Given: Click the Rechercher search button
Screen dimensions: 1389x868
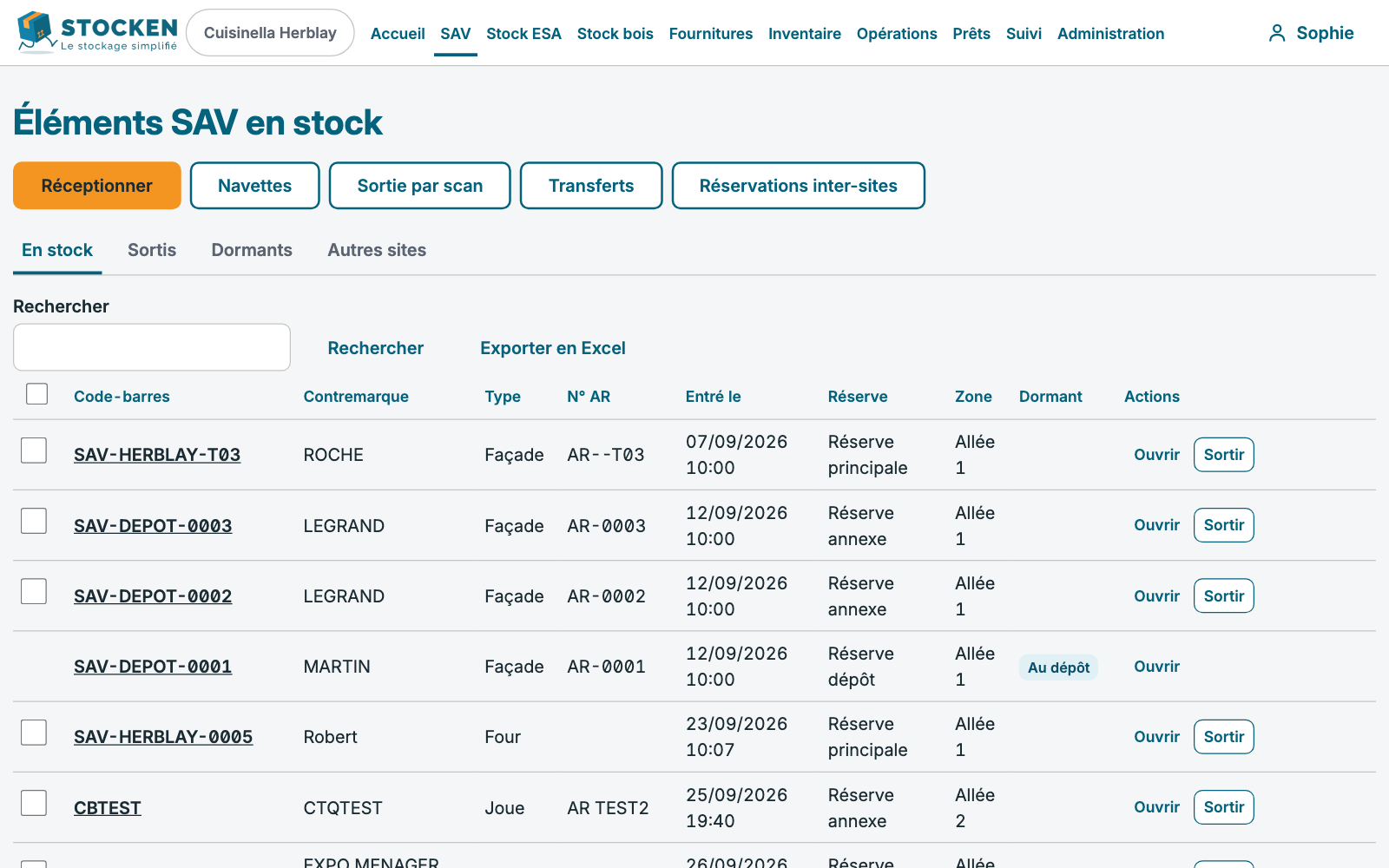Looking at the screenshot, I should (x=376, y=348).
